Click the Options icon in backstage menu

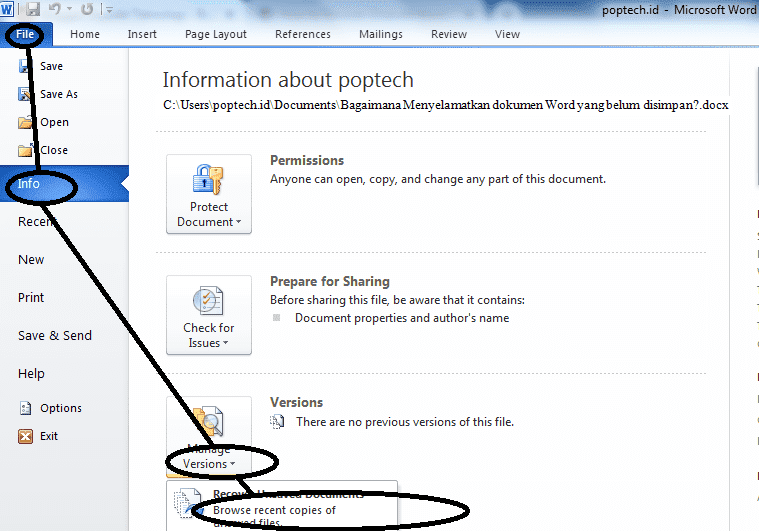point(25,408)
